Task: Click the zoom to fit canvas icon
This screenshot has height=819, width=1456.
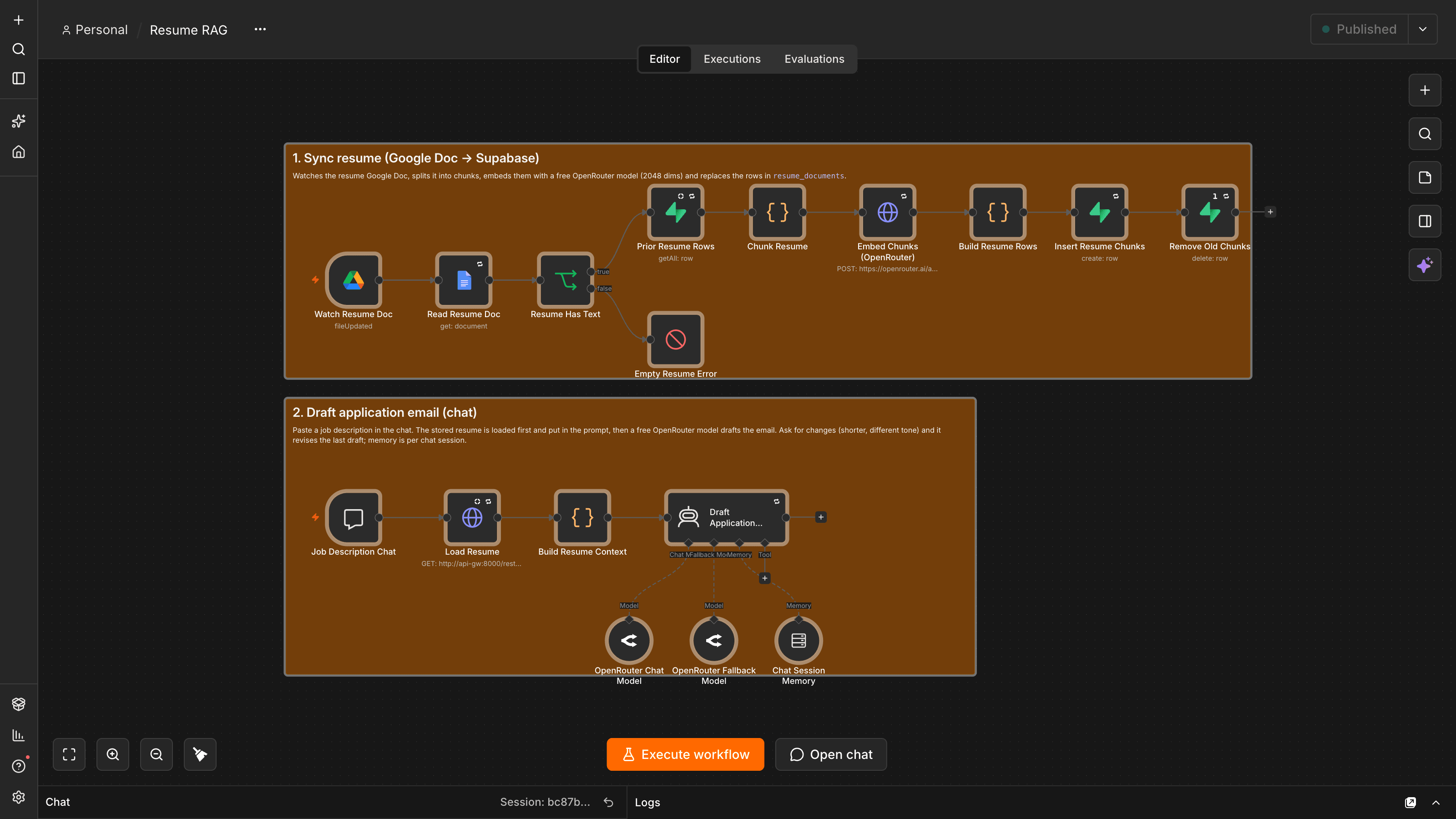Action: point(69,754)
